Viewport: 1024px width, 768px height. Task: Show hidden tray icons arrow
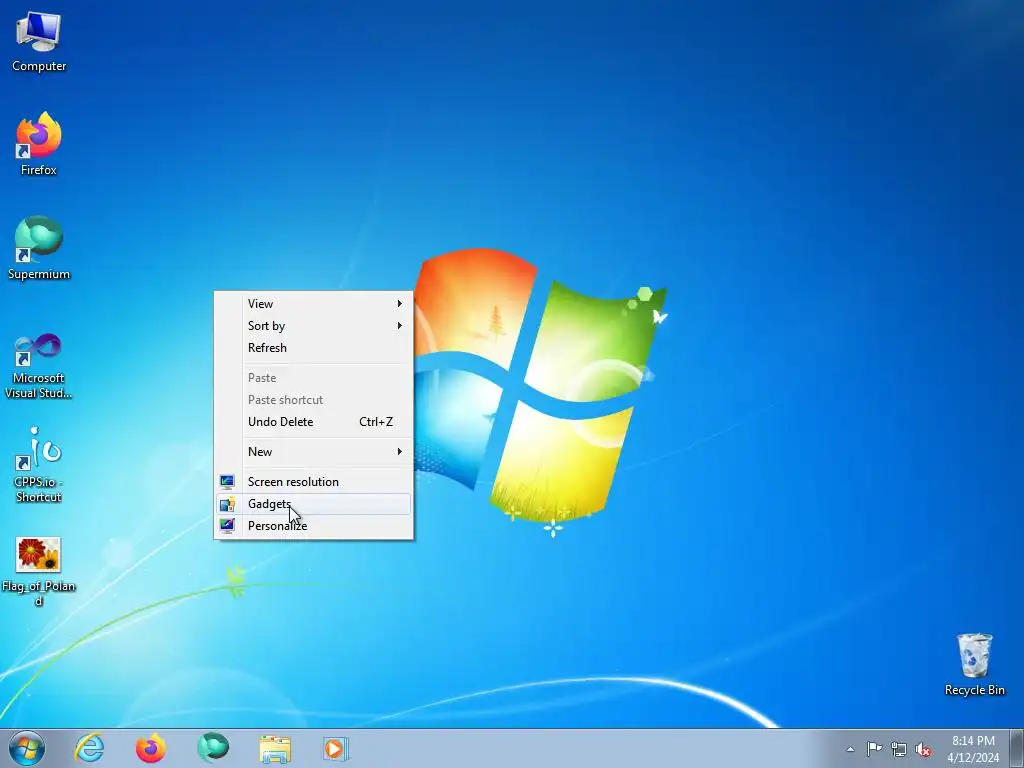850,749
